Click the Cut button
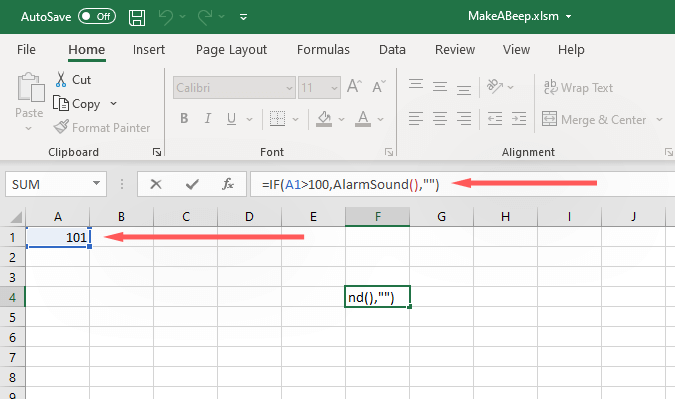 [x=73, y=80]
